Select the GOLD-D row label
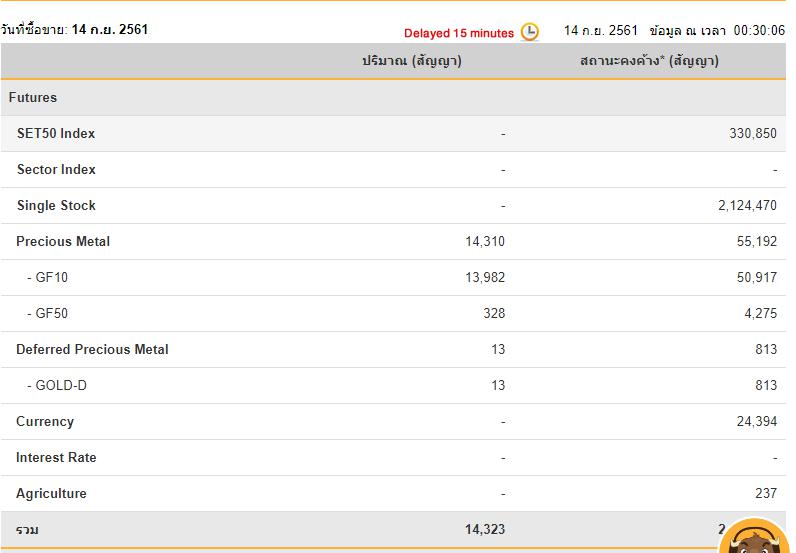The width and height of the screenshot is (796, 553). pyautogui.click(x=57, y=386)
